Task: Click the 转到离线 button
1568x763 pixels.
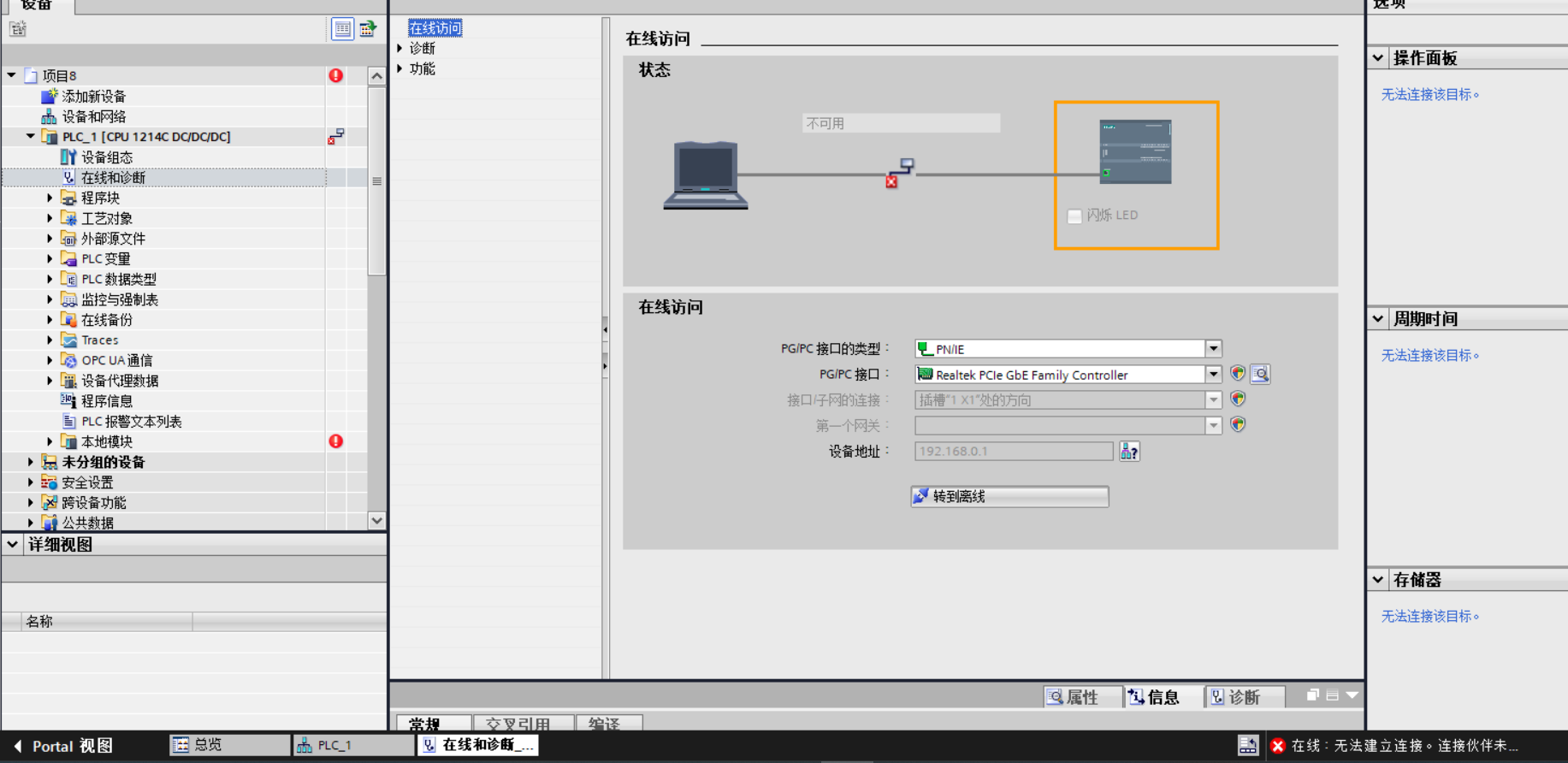Action: 1009,496
